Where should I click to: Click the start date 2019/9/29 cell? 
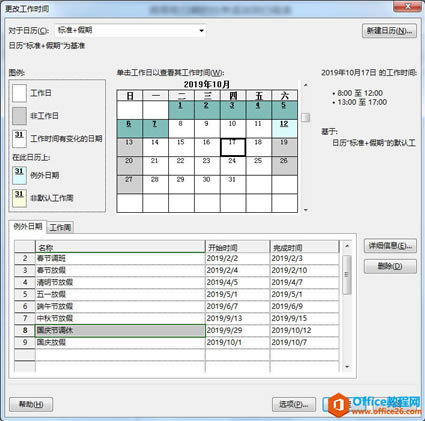[x=238, y=331]
